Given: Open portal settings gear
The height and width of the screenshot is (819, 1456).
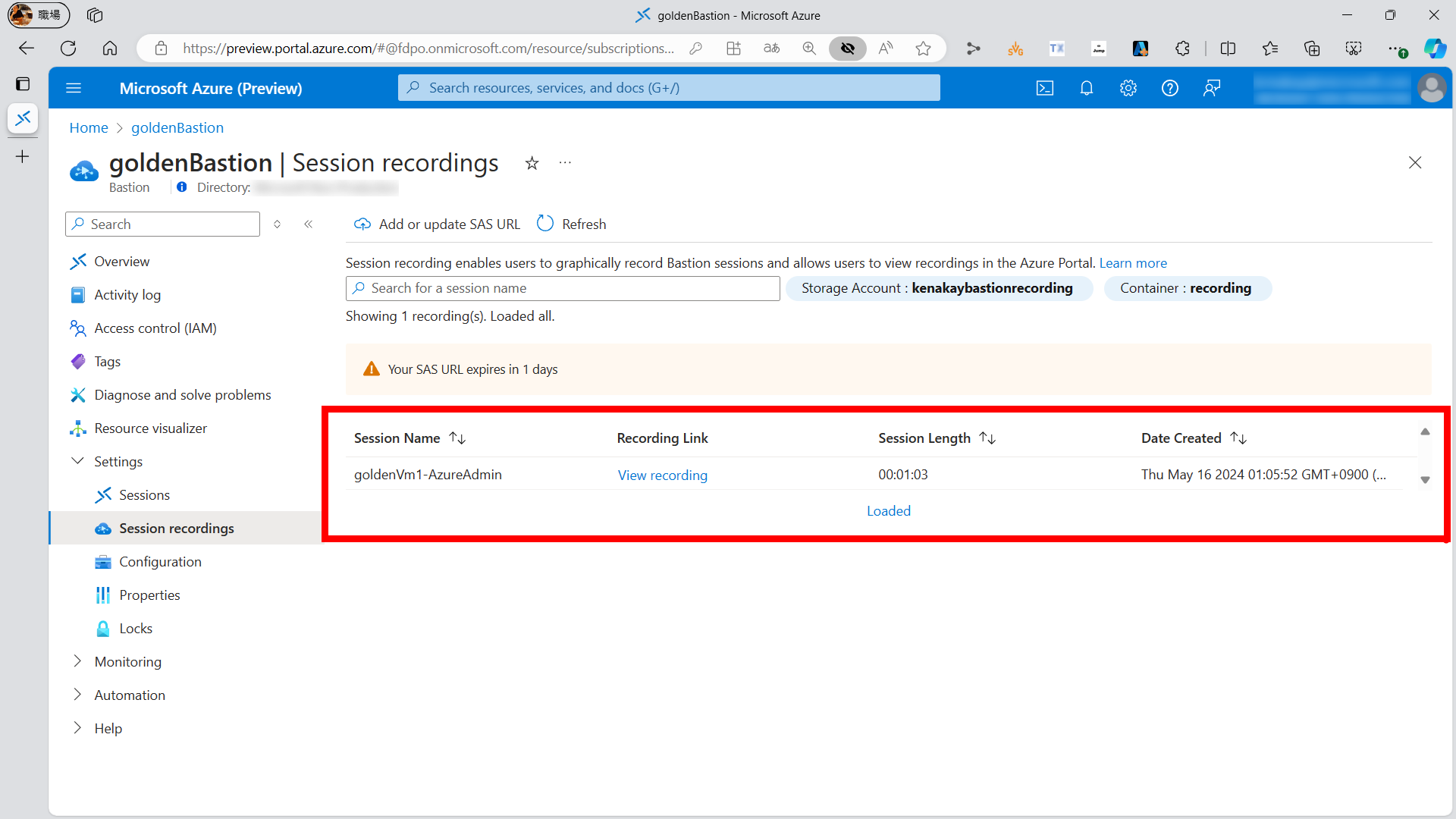Looking at the screenshot, I should click(x=1128, y=88).
